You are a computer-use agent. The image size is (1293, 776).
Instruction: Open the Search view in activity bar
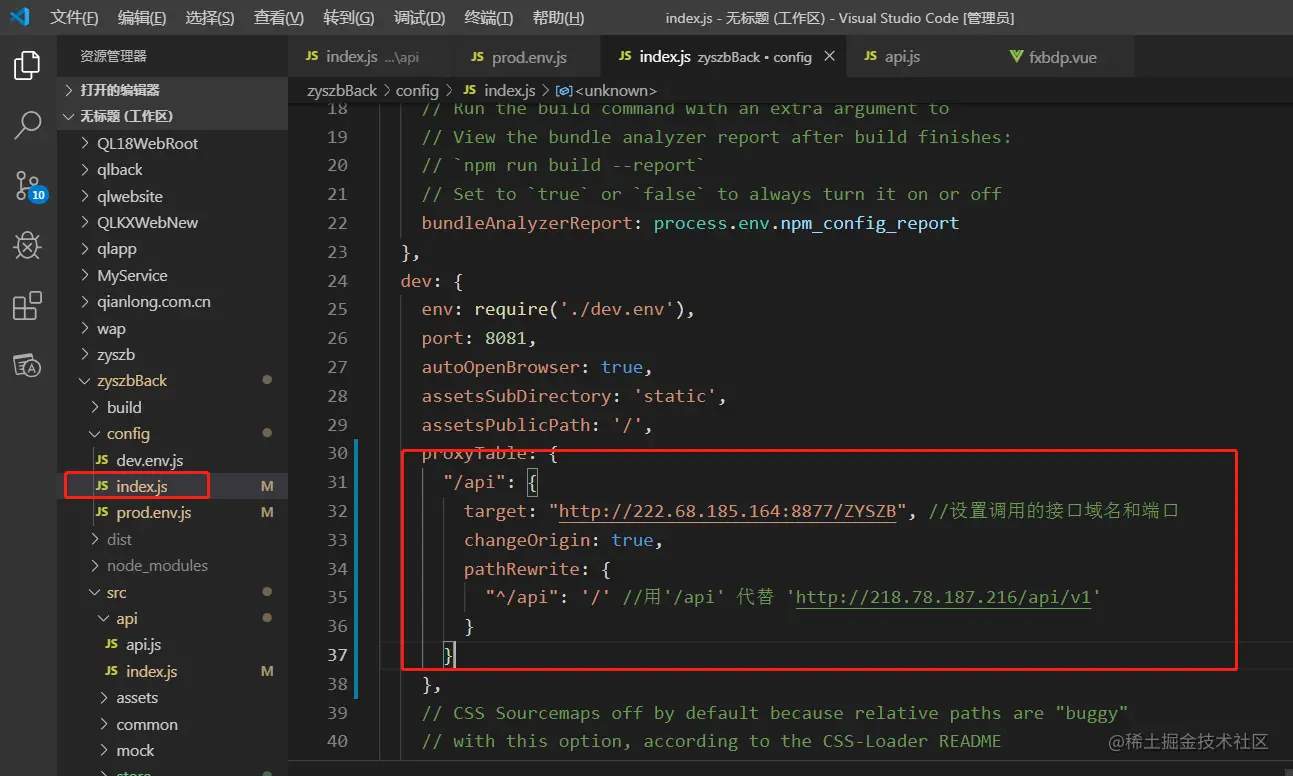pos(27,125)
